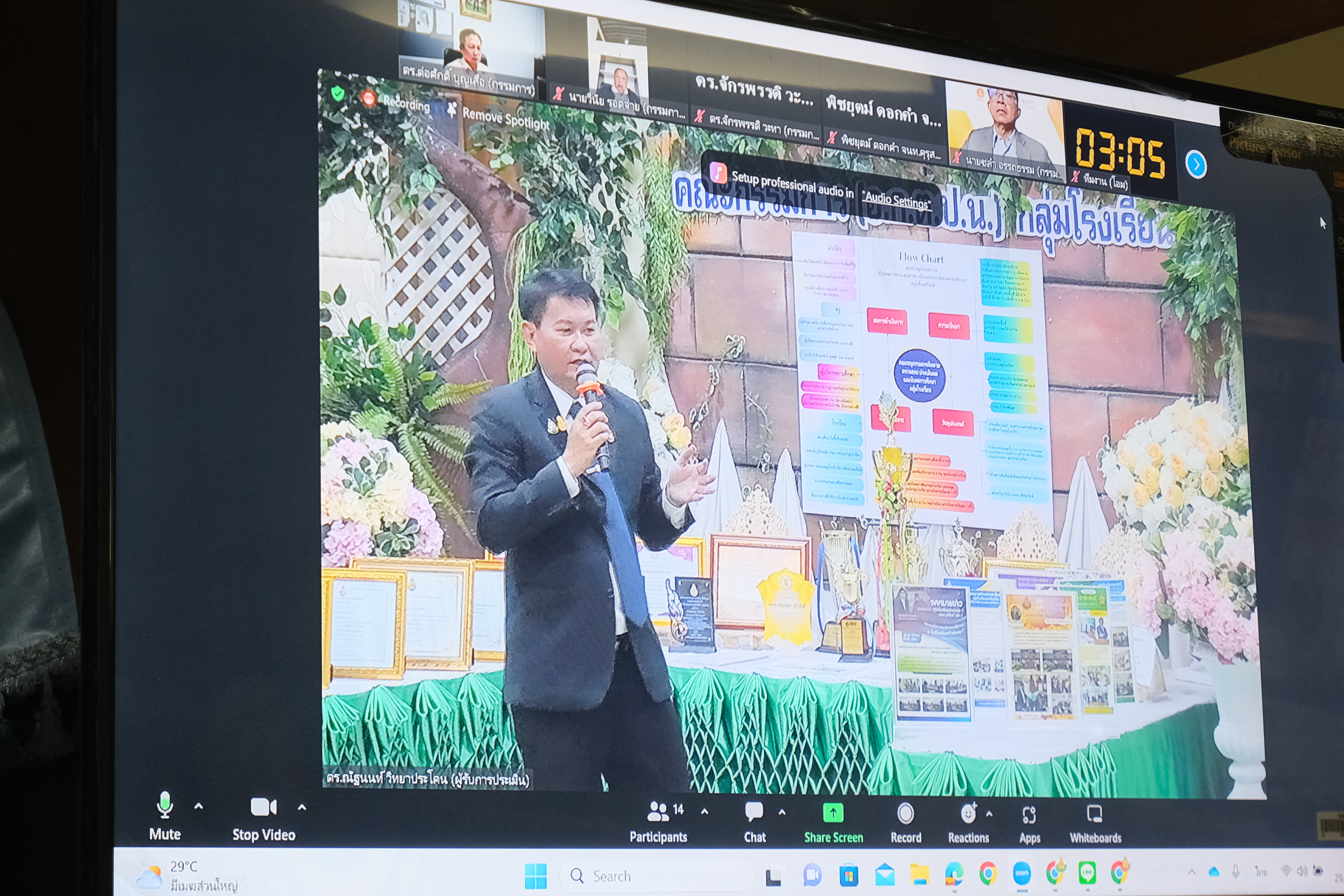
Task: Expand audio options arrow beside Mute
Action: click(198, 806)
